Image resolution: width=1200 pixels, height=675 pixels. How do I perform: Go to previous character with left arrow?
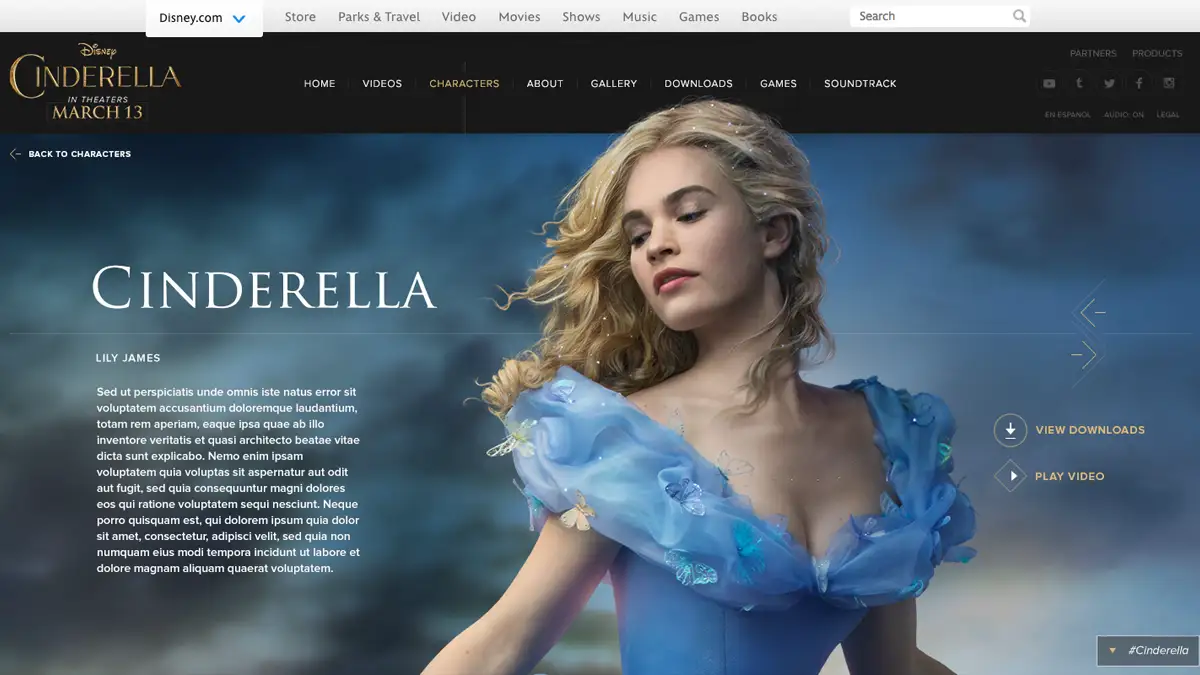[x=1092, y=313]
